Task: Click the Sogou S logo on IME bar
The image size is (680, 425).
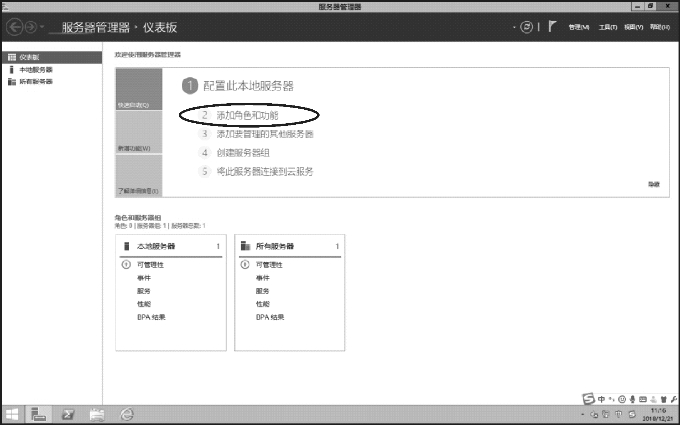Action: coord(588,398)
